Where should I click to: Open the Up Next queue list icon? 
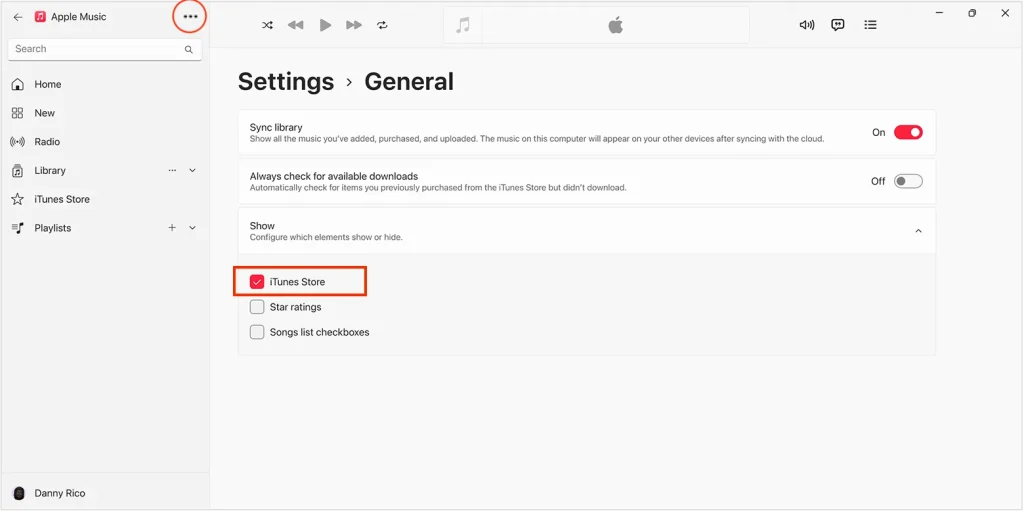coord(870,25)
